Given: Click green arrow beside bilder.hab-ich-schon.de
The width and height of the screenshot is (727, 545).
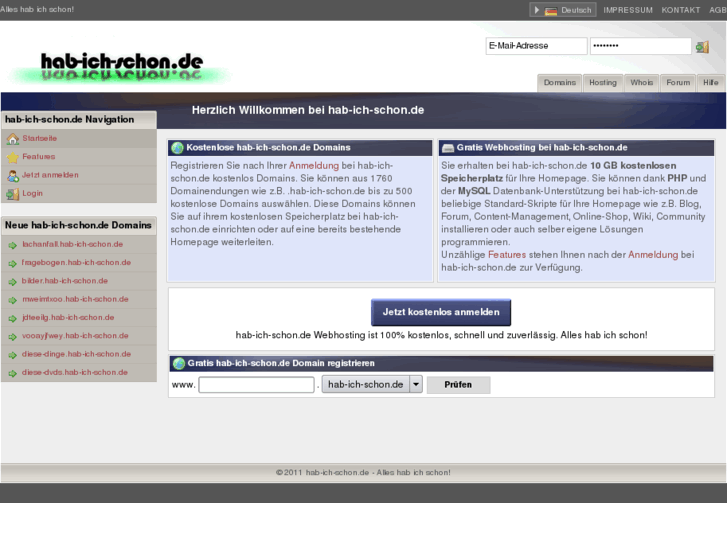Looking at the screenshot, I should click(13, 282).
